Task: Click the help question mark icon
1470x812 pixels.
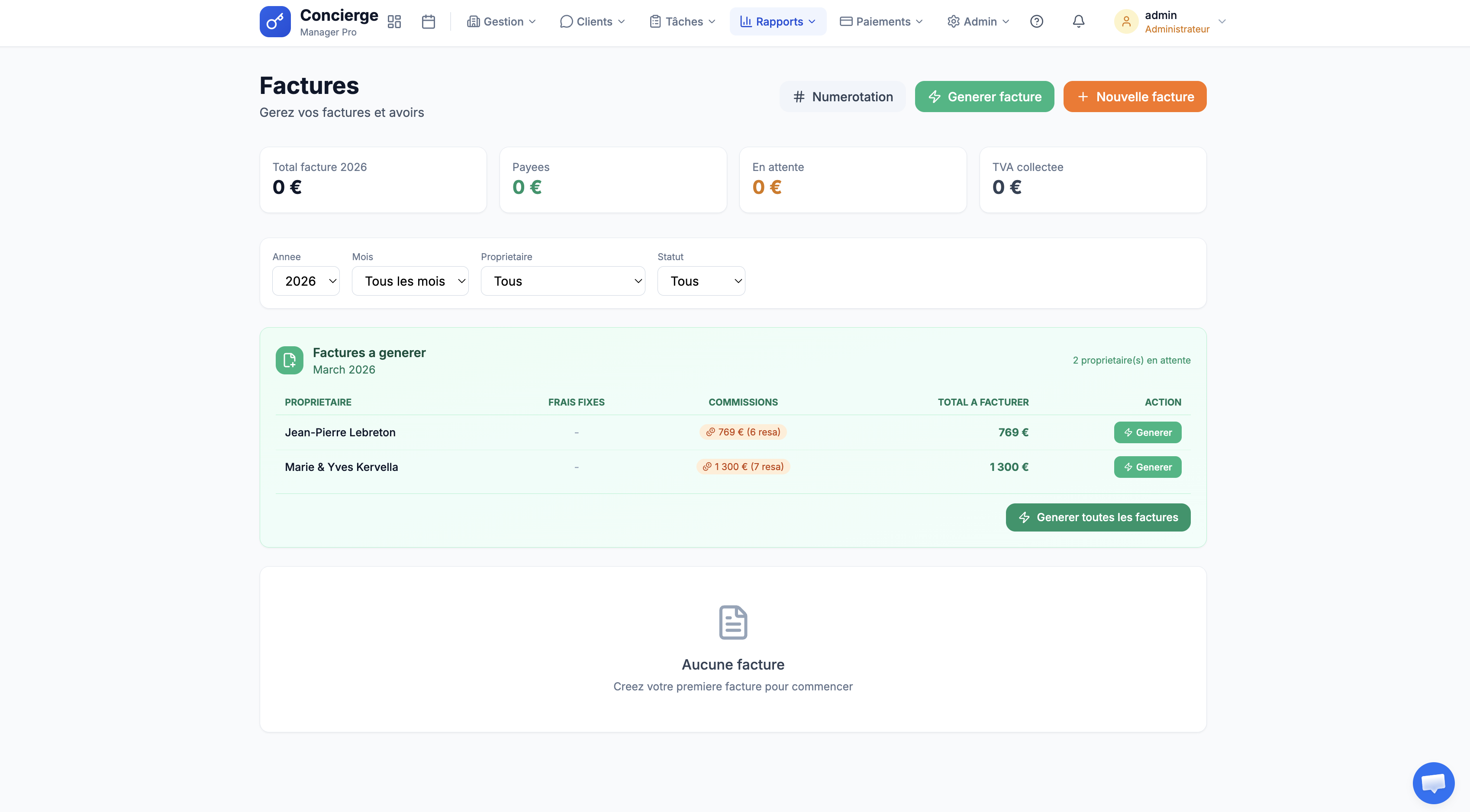Action: 1036,22
